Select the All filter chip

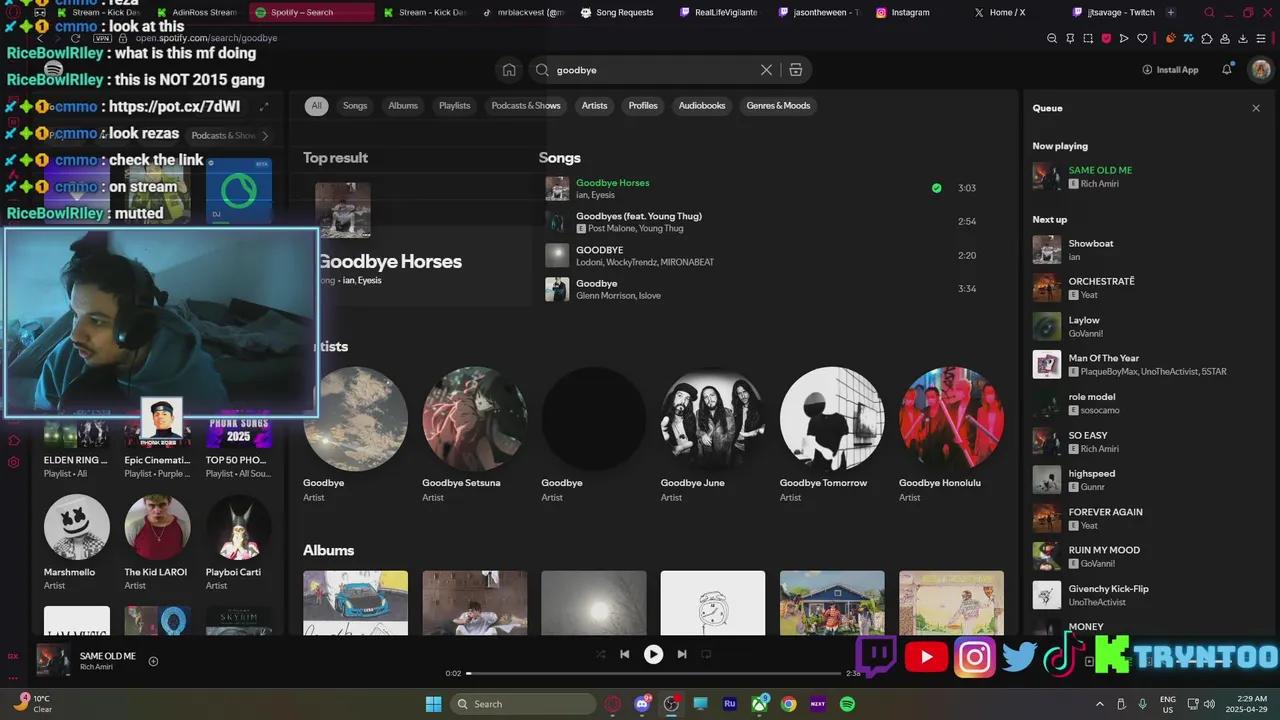(x=316, y=106)
